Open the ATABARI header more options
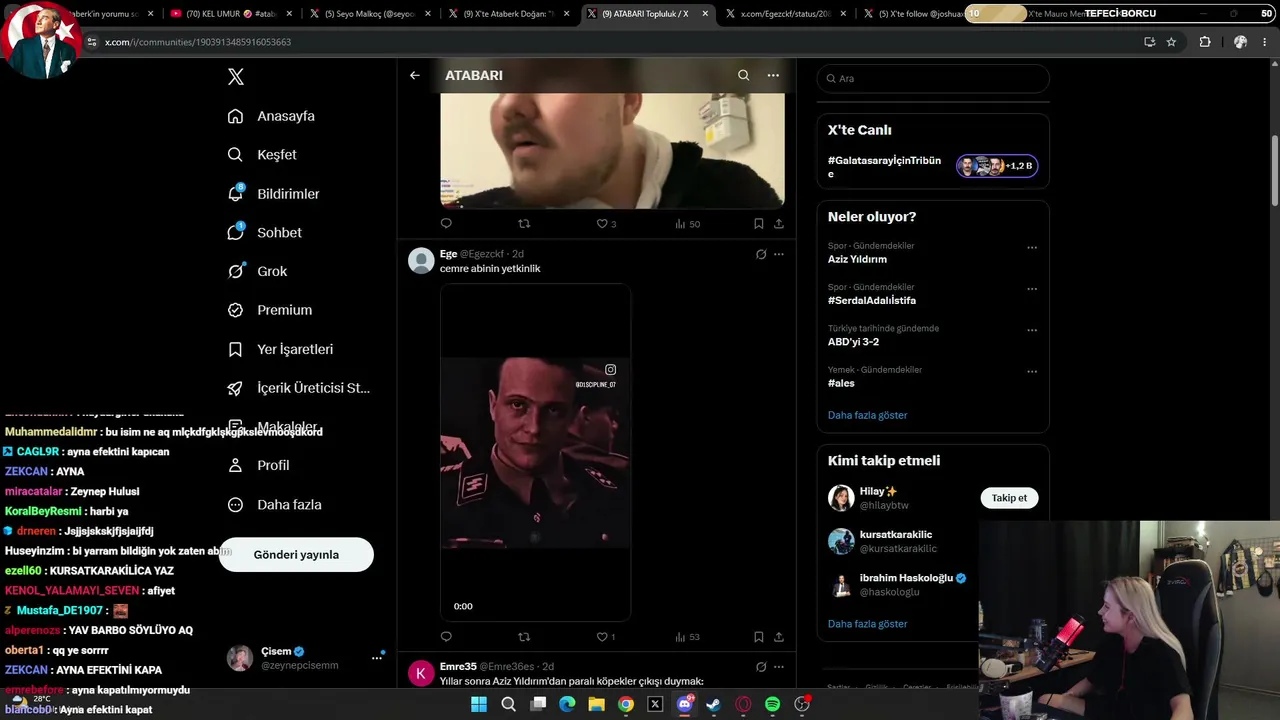 point(773,75)
